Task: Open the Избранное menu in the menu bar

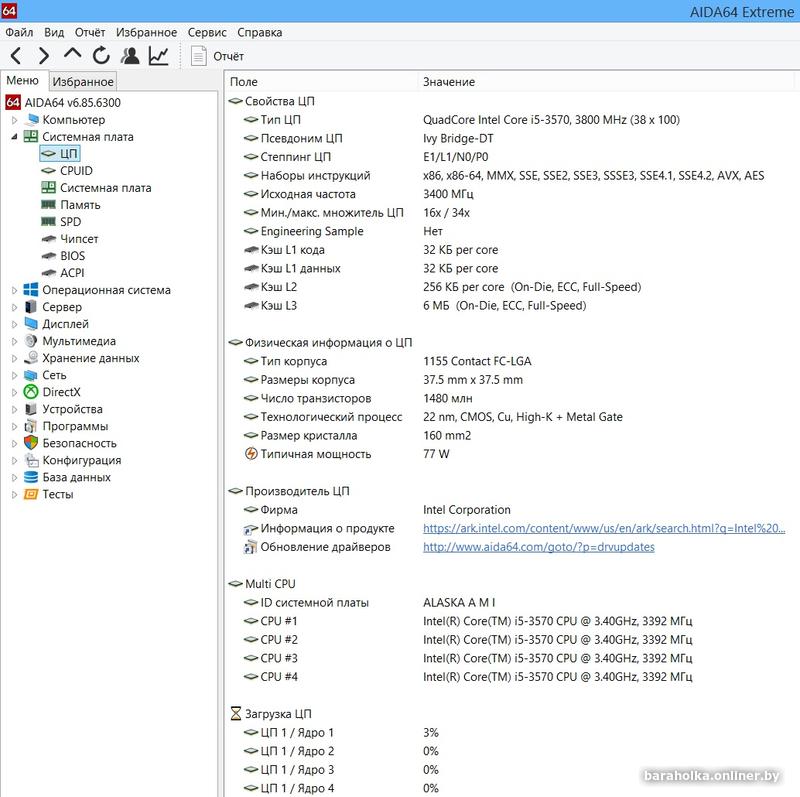Action: pyautogui.click(x=146, y=32)
